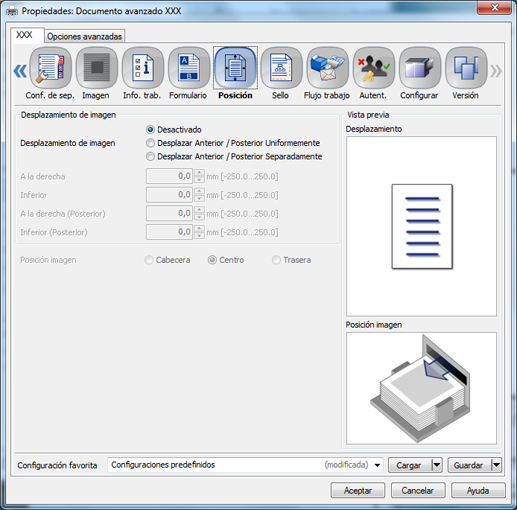Select the Flujo trabajo icon
Viewport: 517px width, 510px height.
(x=327, y=68)
